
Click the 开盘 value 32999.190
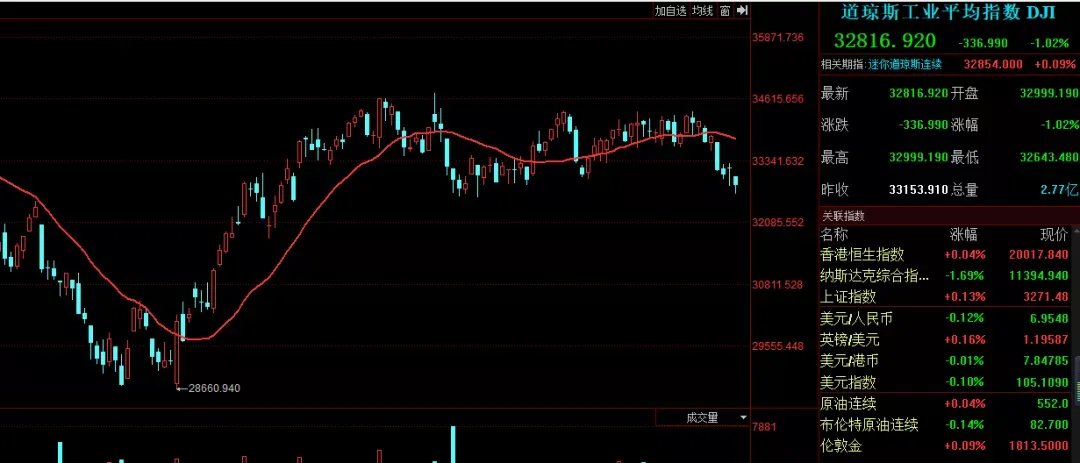point(1050,93)
